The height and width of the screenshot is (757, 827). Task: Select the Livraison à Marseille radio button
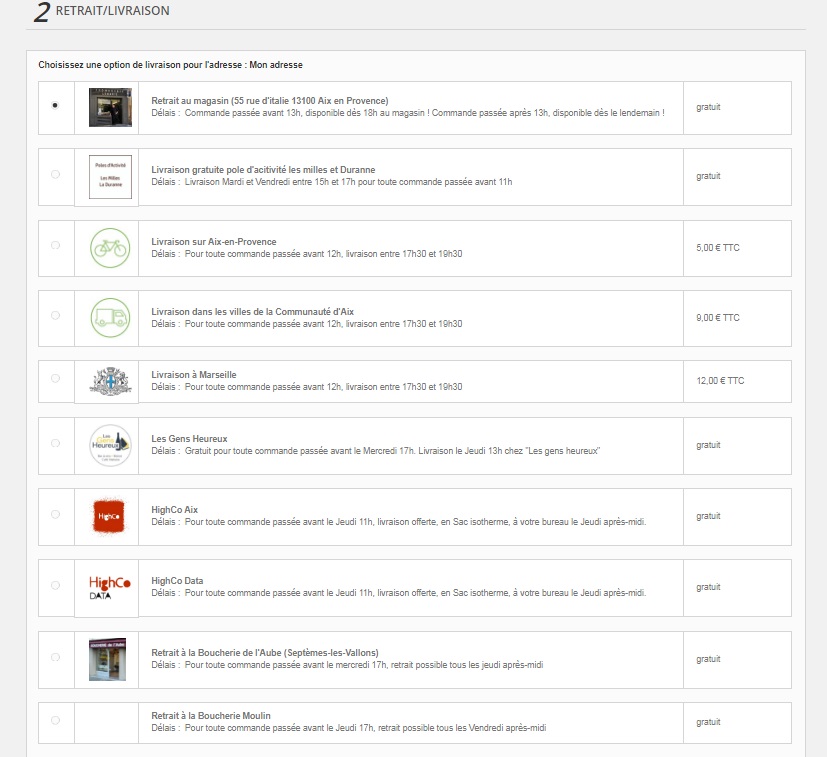[55, 378]
